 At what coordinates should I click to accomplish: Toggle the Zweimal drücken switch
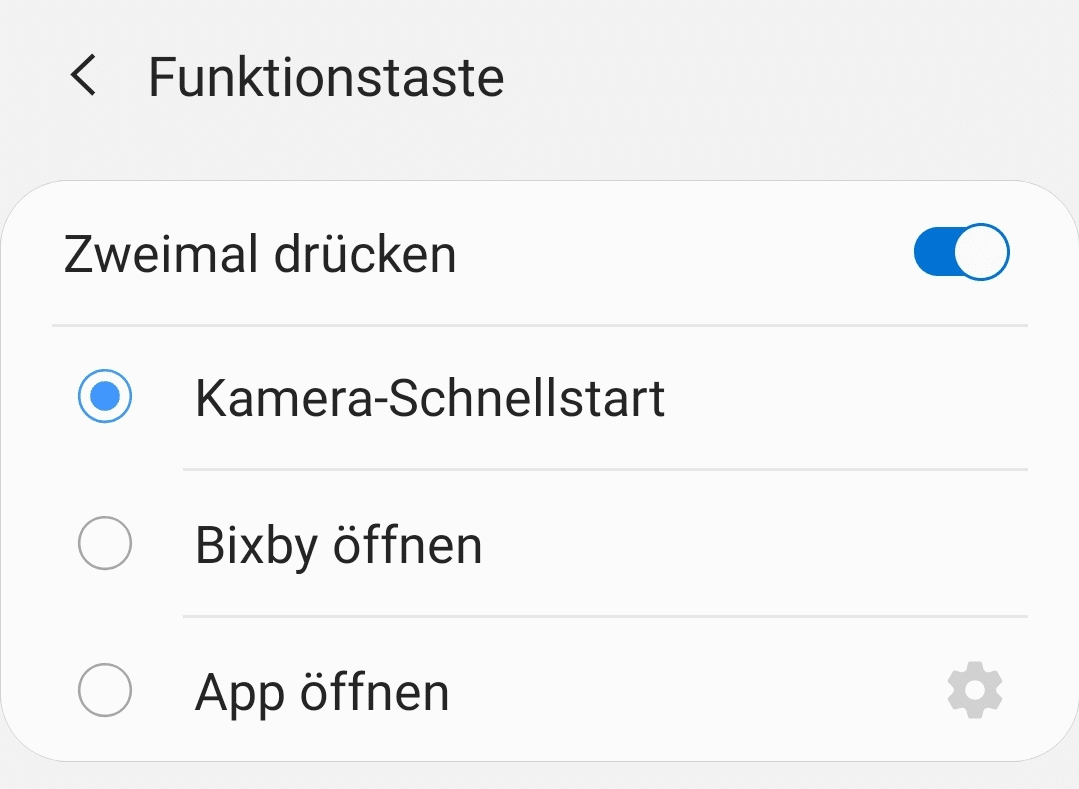pyautogui.click(x=961, y=253)
